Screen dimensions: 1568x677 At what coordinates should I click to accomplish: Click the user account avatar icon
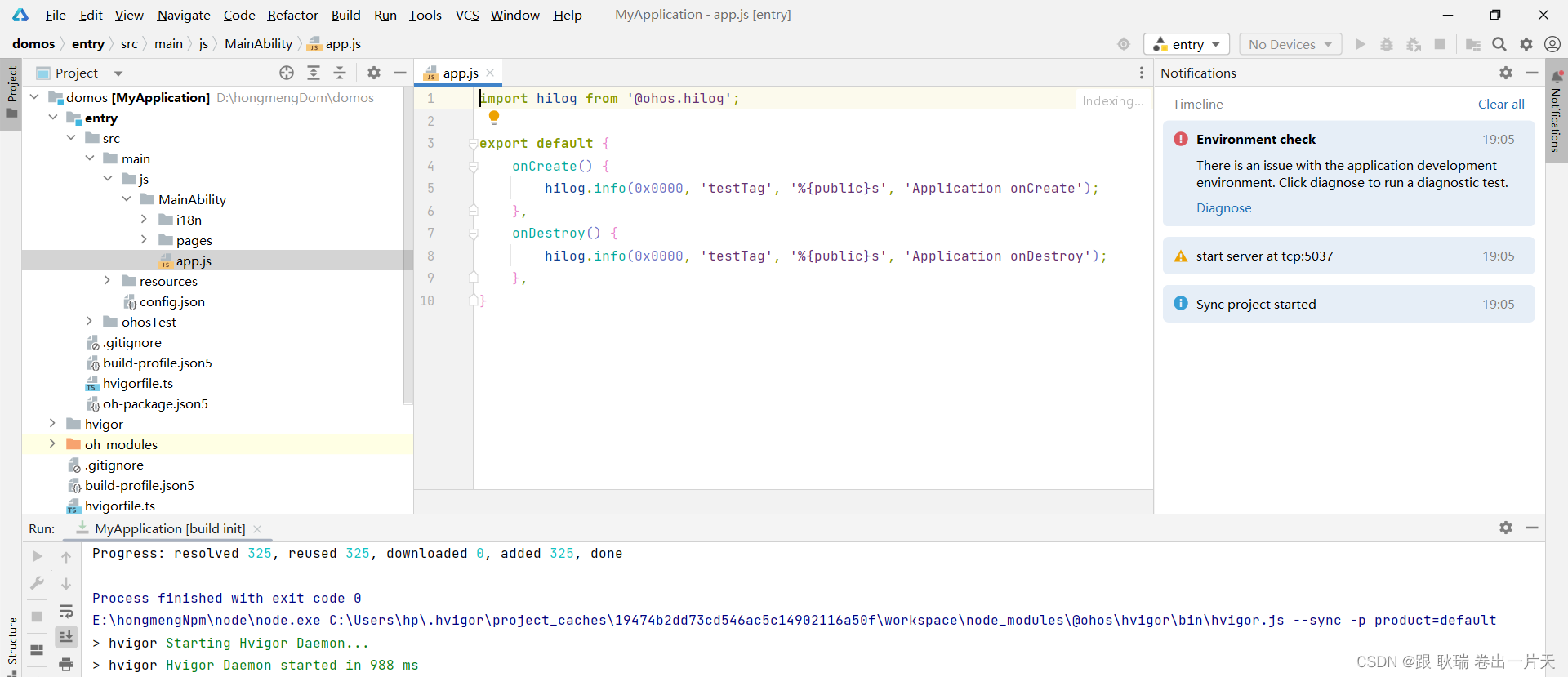1552,44
